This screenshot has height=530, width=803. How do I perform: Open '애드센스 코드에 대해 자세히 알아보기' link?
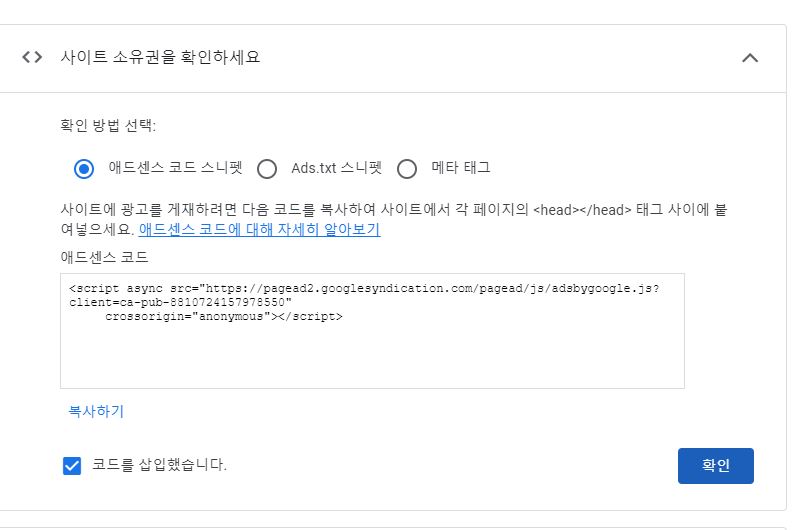(x=260, y=229)
